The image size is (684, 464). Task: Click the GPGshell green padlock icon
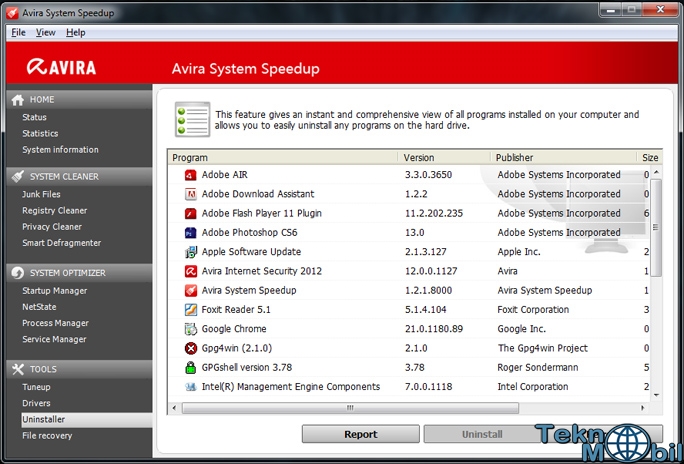click(x=191, y=367)
